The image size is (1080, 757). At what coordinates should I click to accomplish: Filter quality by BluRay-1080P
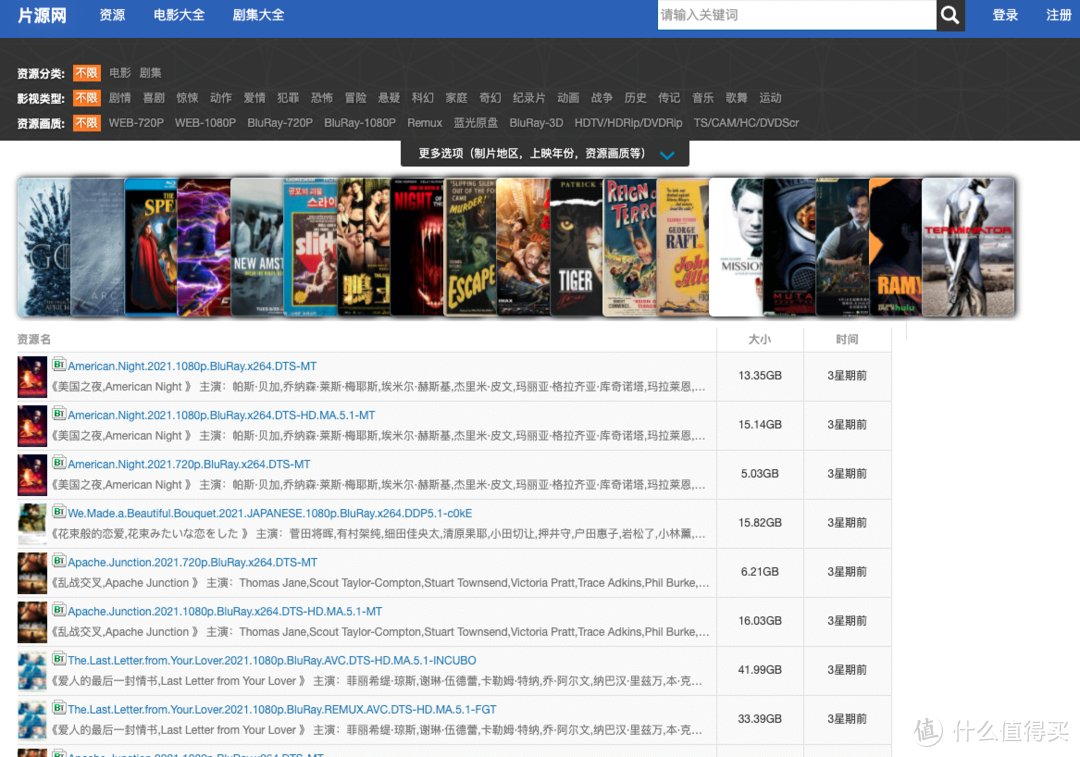click(x=360, y=123)
